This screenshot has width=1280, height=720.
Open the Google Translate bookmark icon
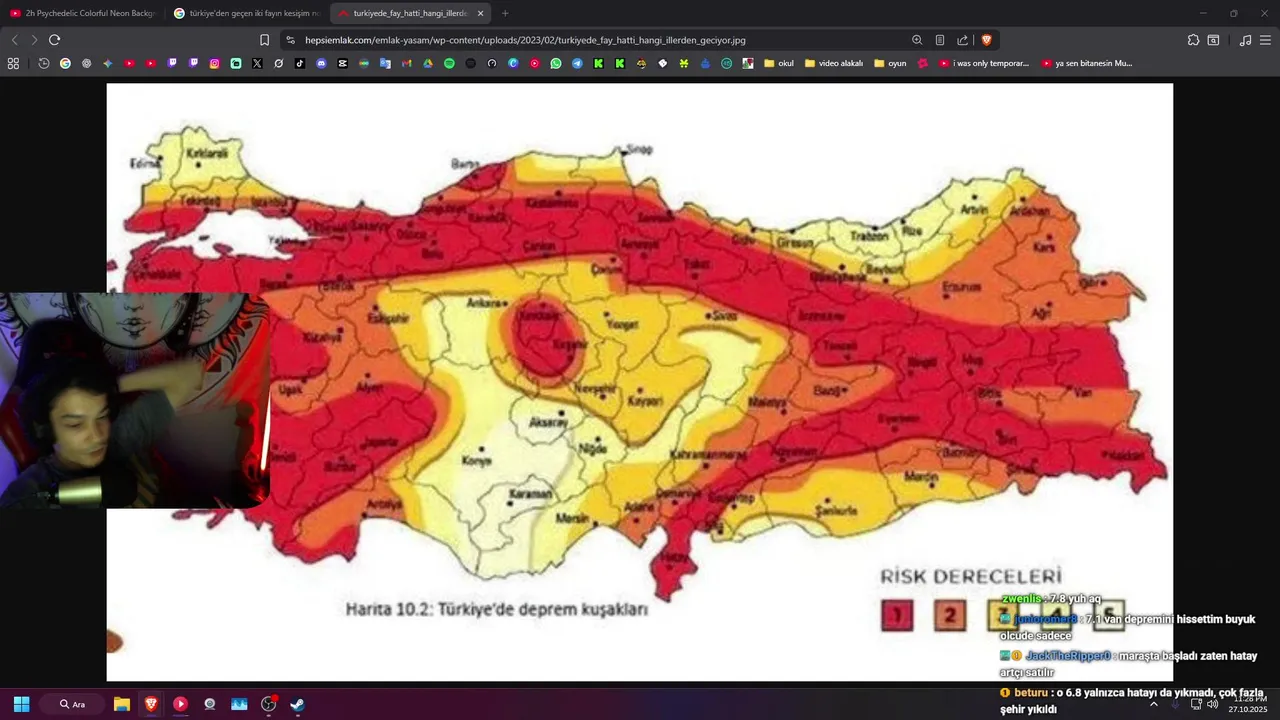pyautogui.click(x=385, y=63)
